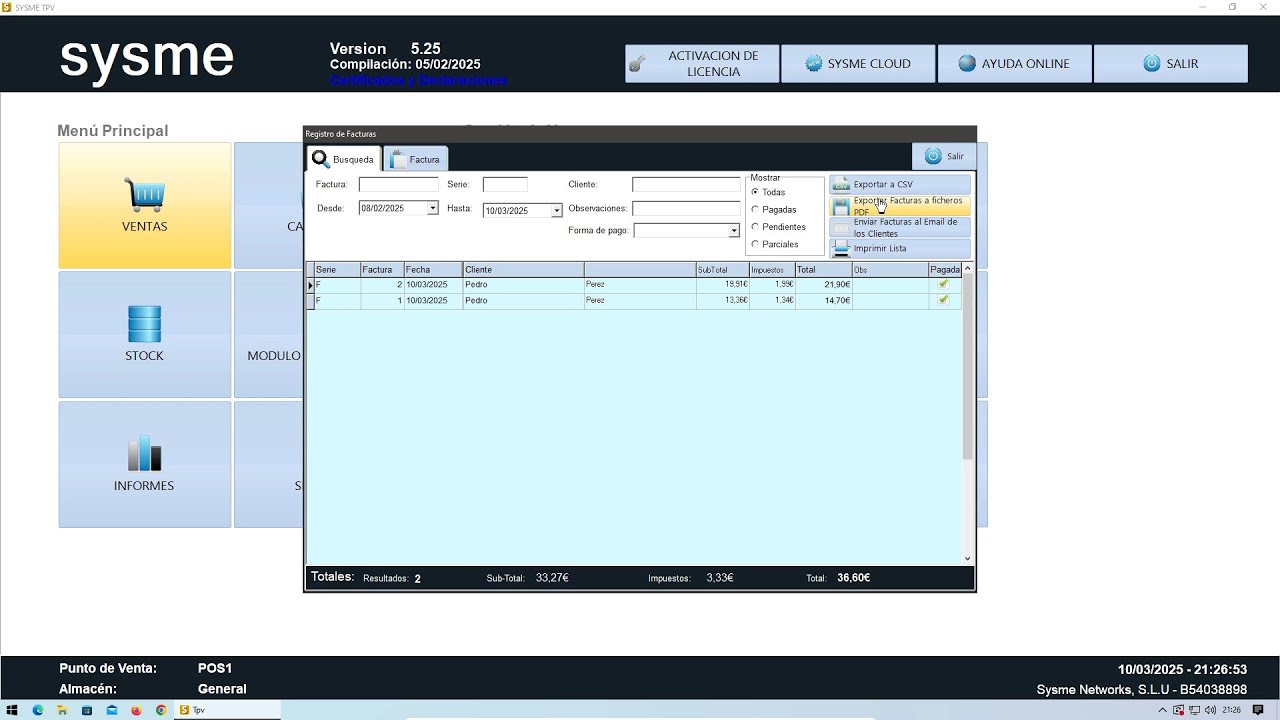Click the floppy disk icon for PDF export
Screen dimensions: 1280x720
click(841, 206)
